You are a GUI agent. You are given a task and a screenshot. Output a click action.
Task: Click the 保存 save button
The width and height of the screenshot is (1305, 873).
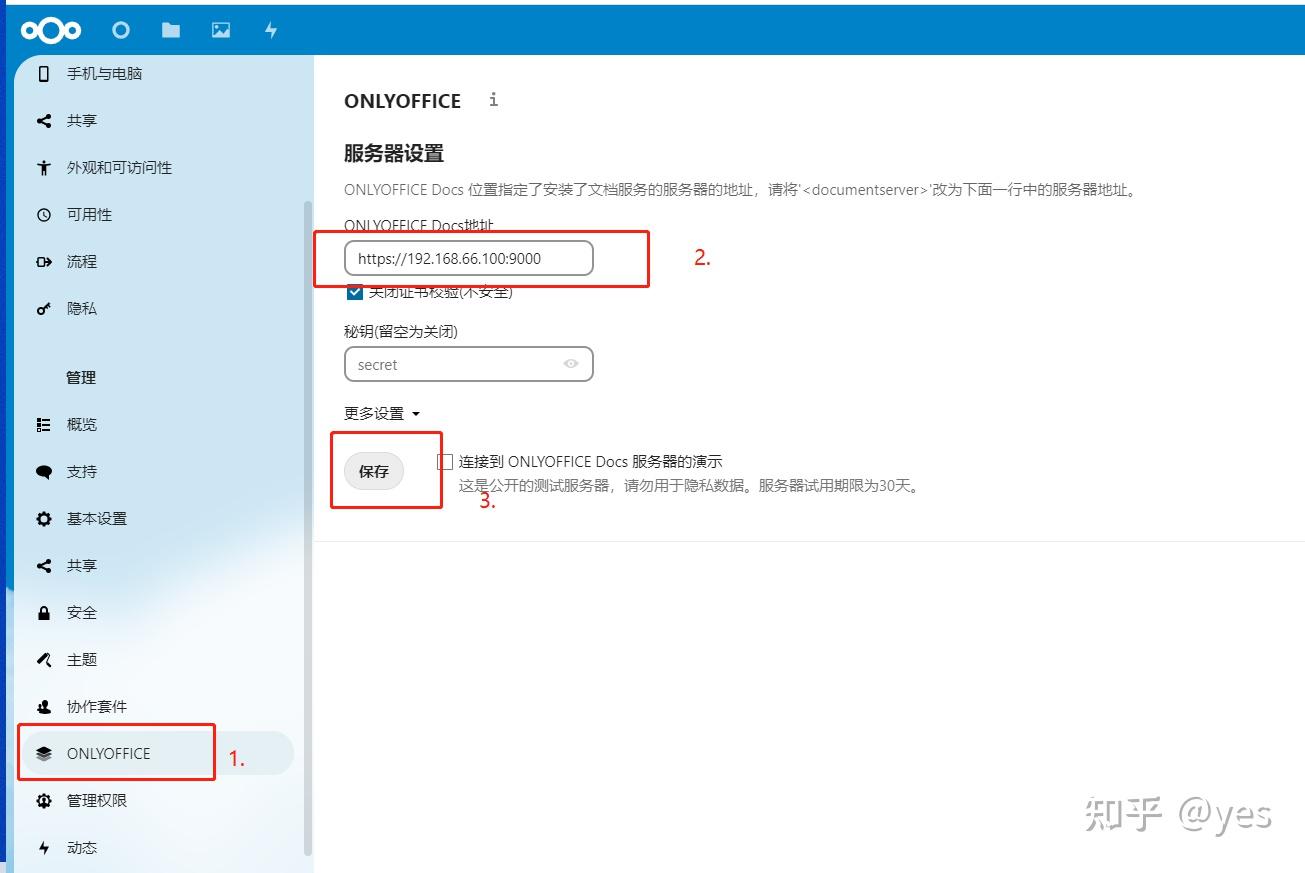click(372, 471)
